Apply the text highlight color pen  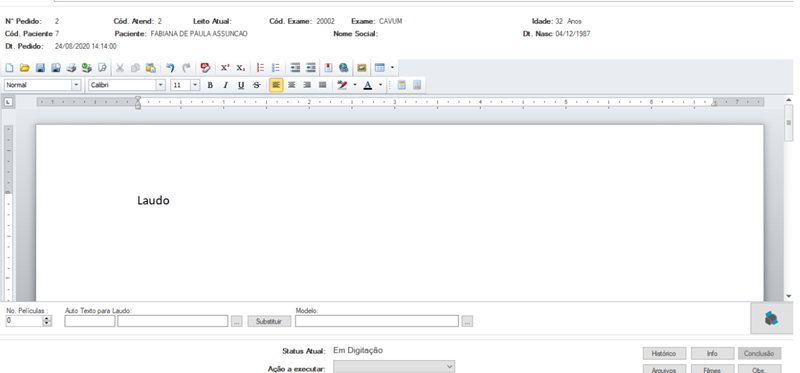click(x=342, y=85)
